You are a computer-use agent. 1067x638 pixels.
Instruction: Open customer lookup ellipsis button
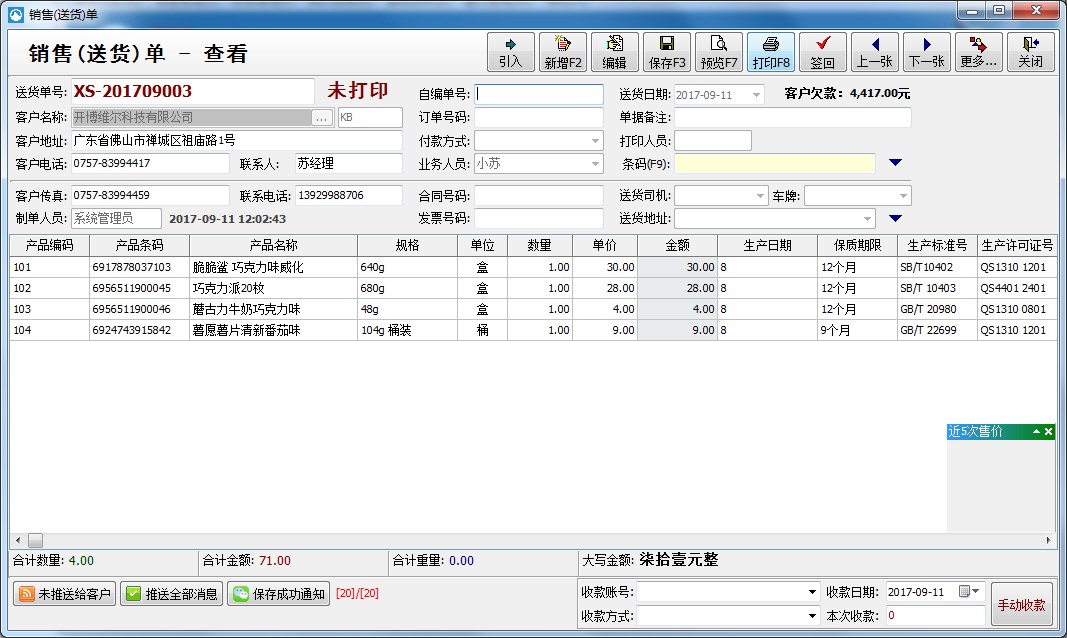tap(321, 118)
